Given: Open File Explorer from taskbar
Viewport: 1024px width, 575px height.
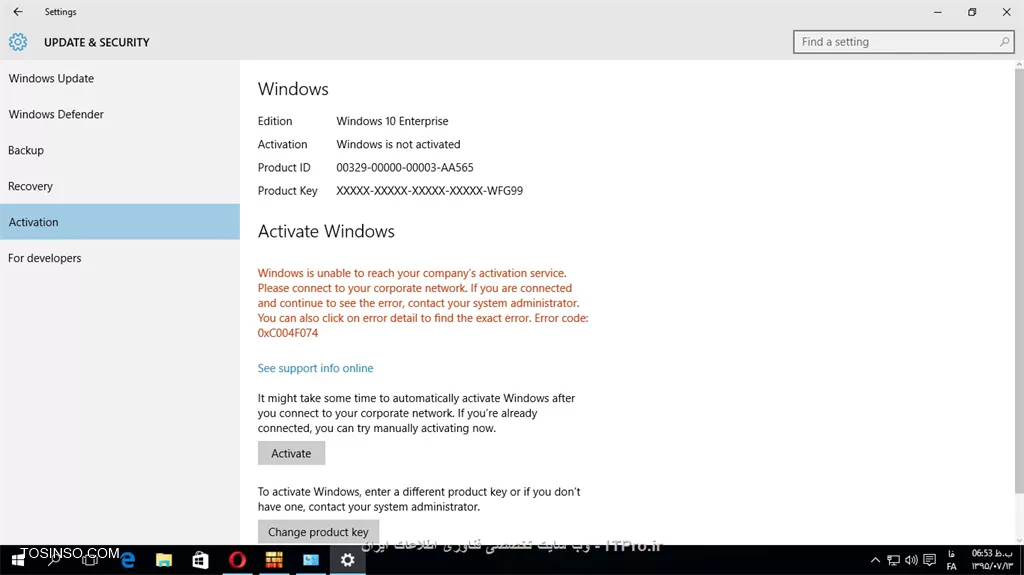Looking at the screenshot, I should 164,560.
